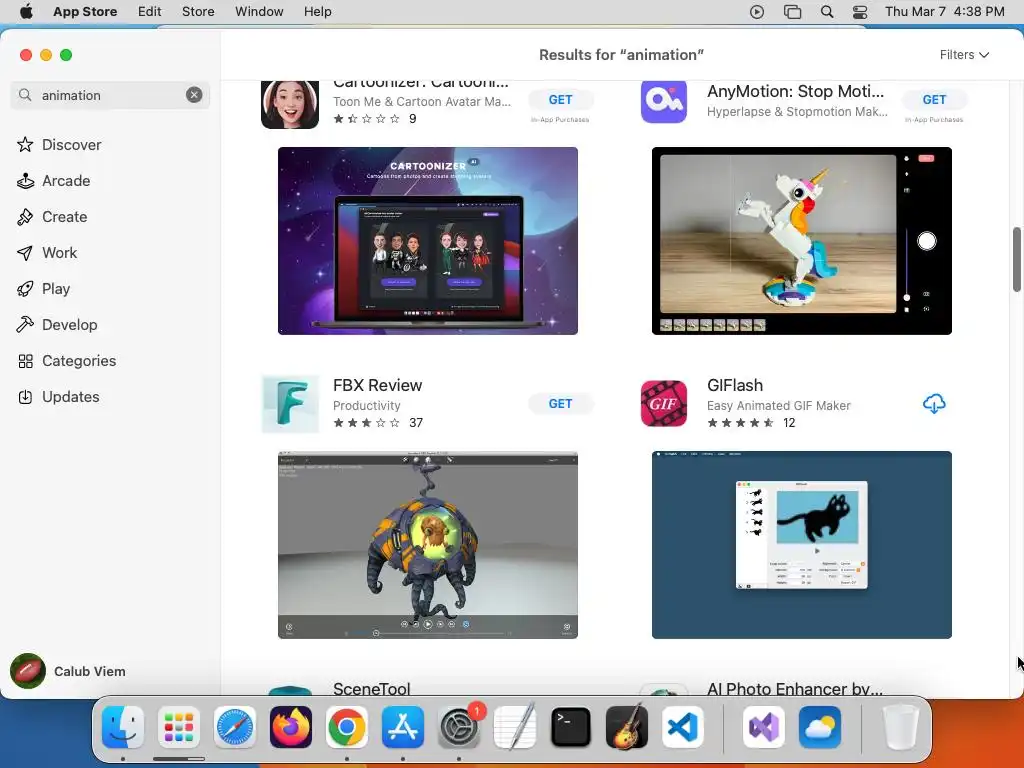Click the Stage Manager windows icon
Viewport: 1024px width, 768px height.
(x=792, y=12)
